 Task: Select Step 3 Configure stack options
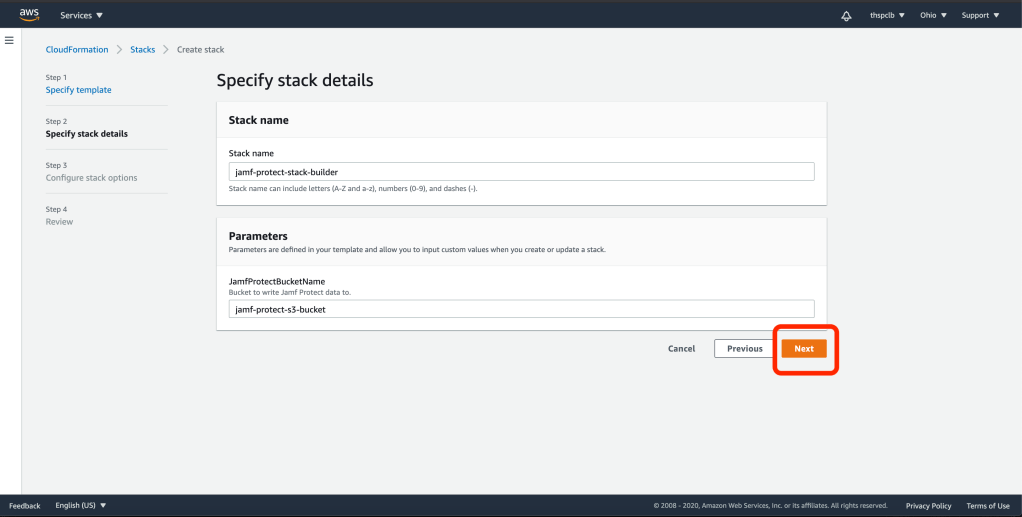pos(92,178)
